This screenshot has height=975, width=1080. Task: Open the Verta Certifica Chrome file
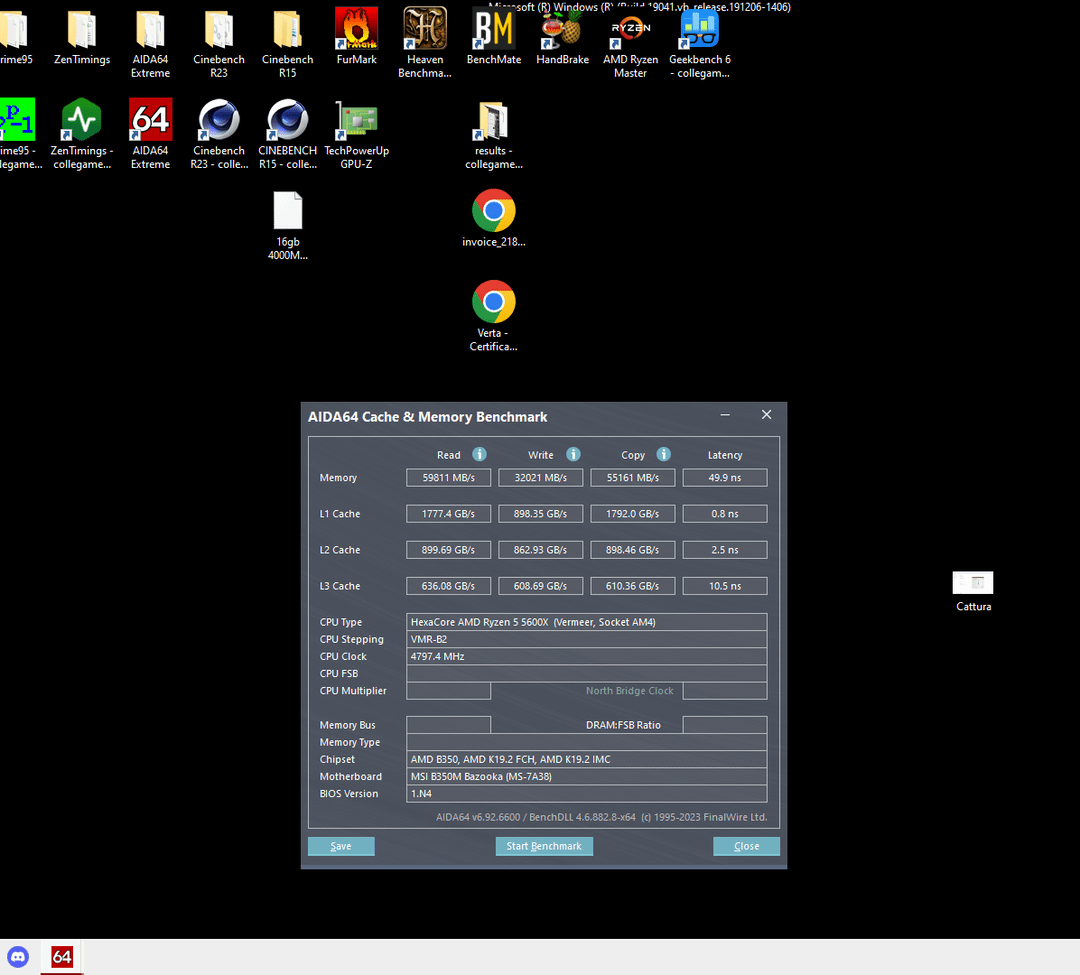tap(494, 316)
